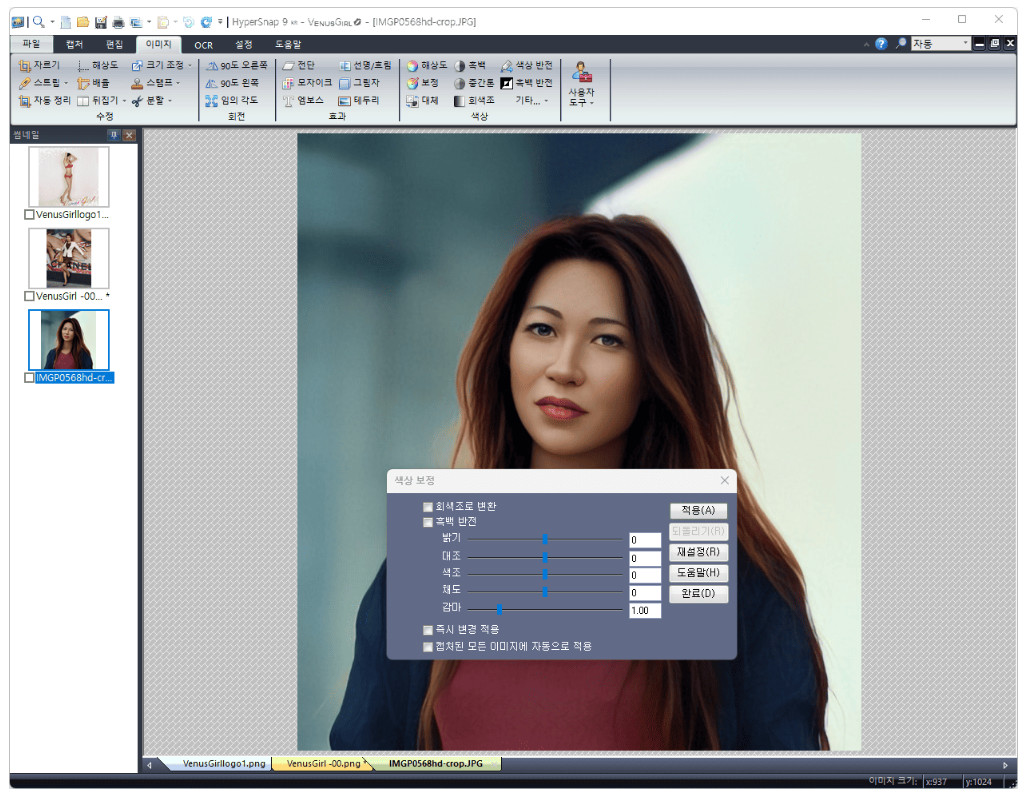
Task: Select the 자르기 (Crop) tool
Action: 39,65
